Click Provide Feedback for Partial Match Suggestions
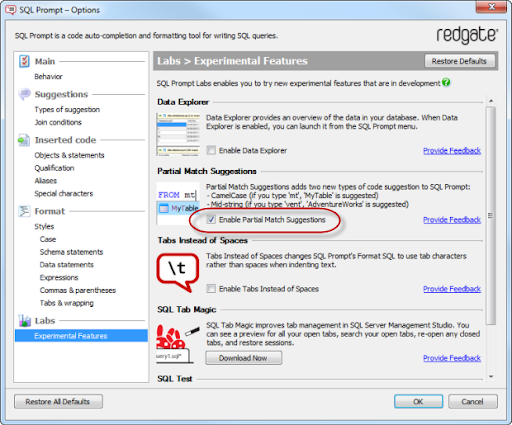 (x=452, y=220)
